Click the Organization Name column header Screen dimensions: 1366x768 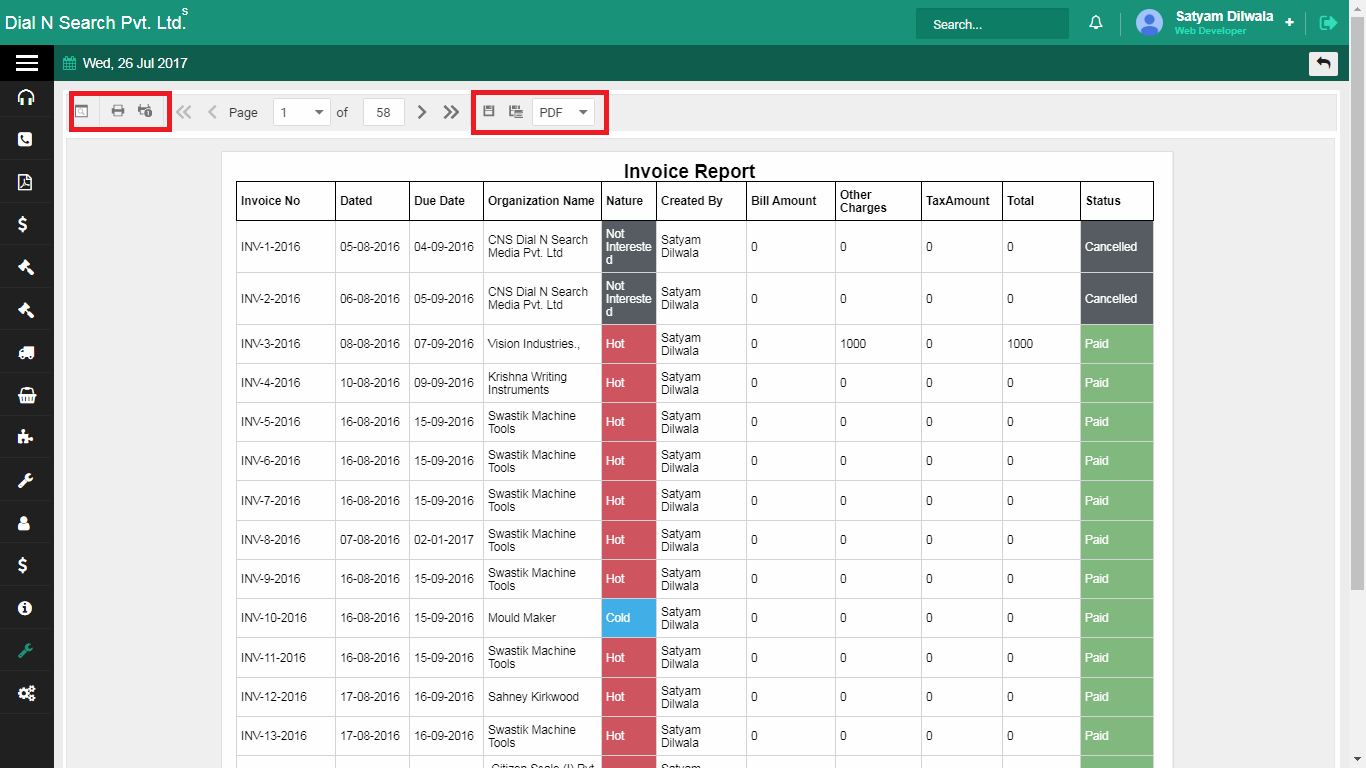tap(542, 201)
